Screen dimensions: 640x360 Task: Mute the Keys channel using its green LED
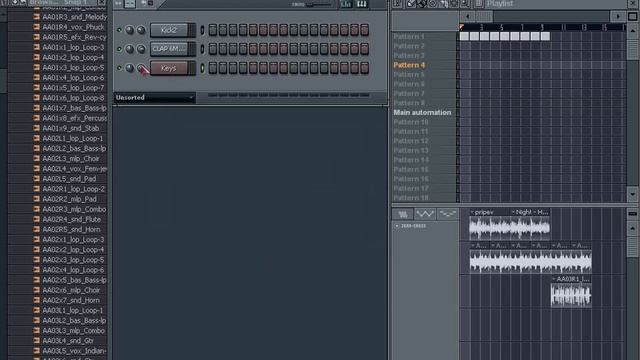119,68
